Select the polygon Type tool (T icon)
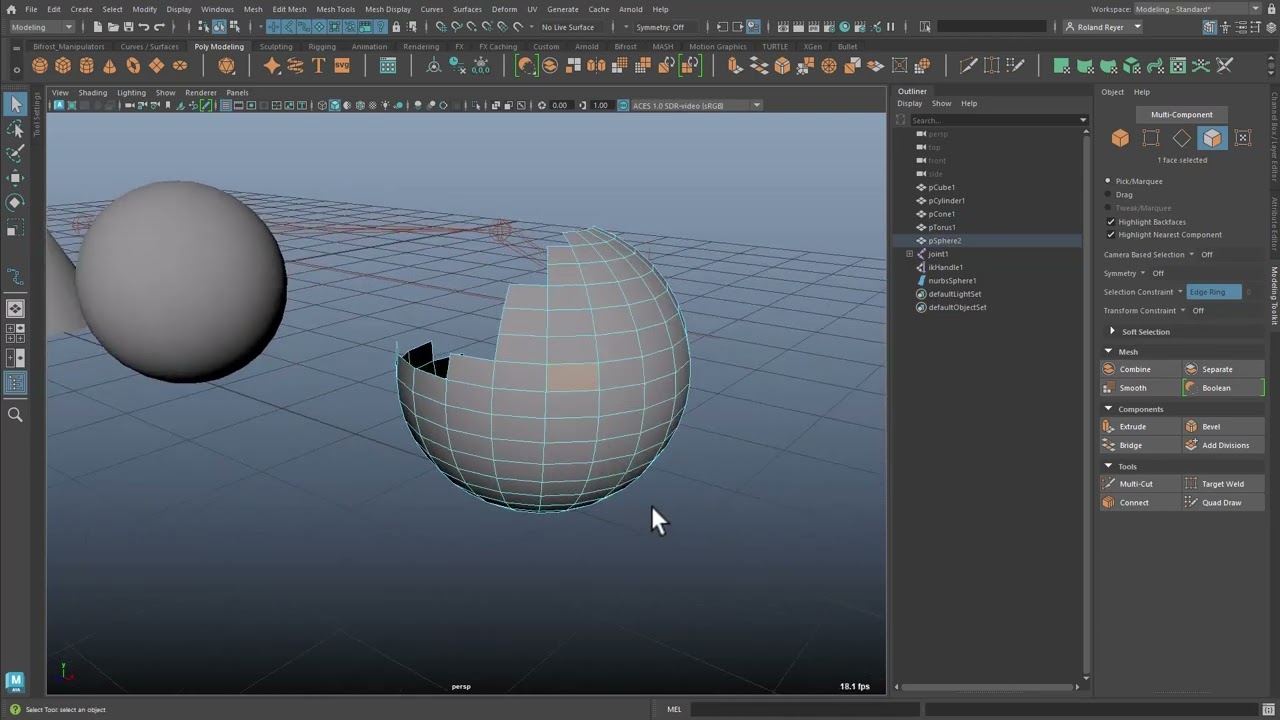The width and height of the screenshot is (1280, 720). [318, 66]
